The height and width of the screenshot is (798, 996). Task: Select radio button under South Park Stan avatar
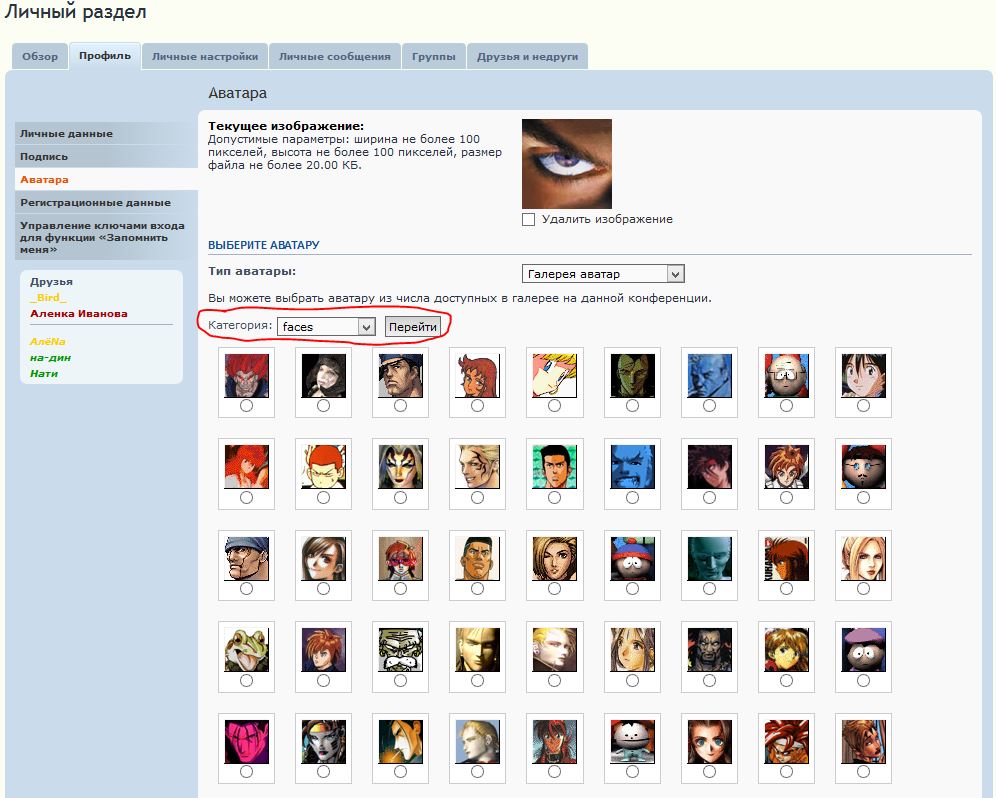click(632, 589)
